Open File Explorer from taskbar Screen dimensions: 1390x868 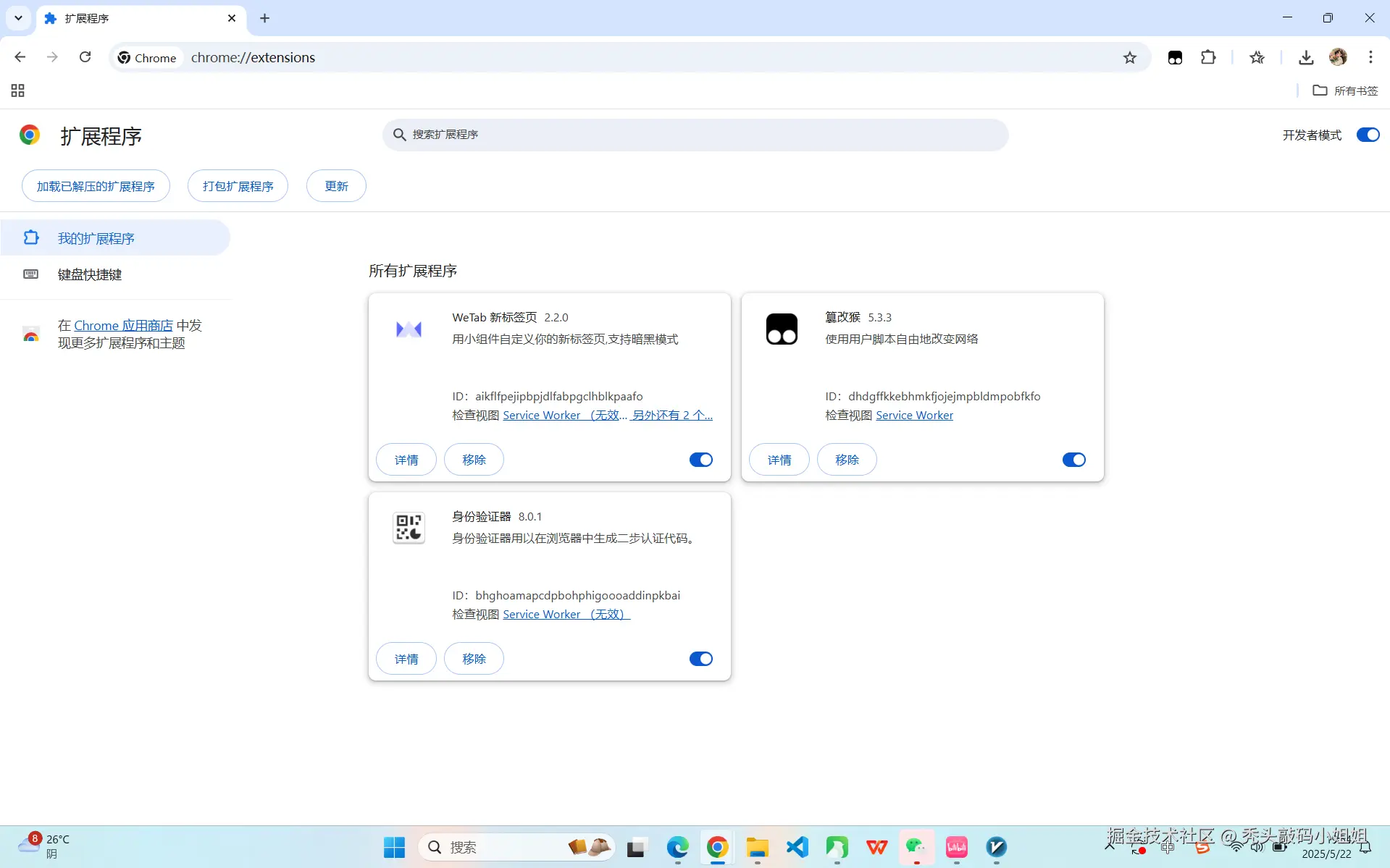(758, 847)
